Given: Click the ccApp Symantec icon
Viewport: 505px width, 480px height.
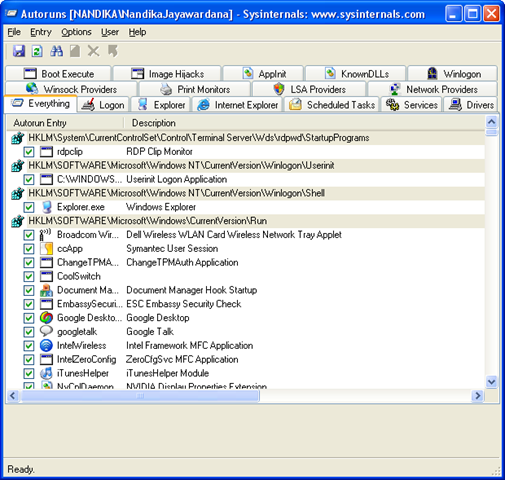Looking at the screenshot, I should (x=46, y=249).
